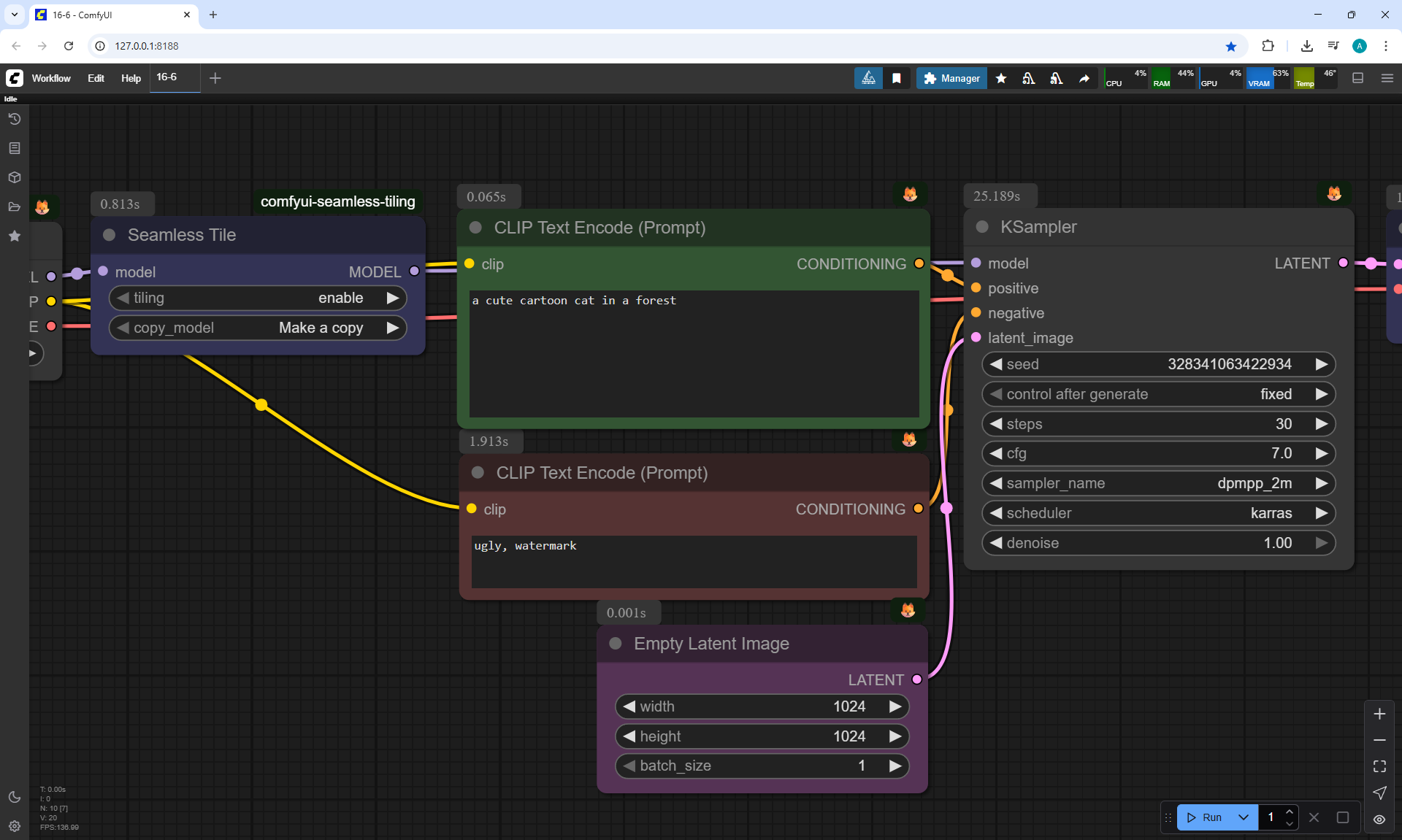Click fit view icon on canvas controls
Viewport: 1402px width, 840px height.
tap(1379, 766)
